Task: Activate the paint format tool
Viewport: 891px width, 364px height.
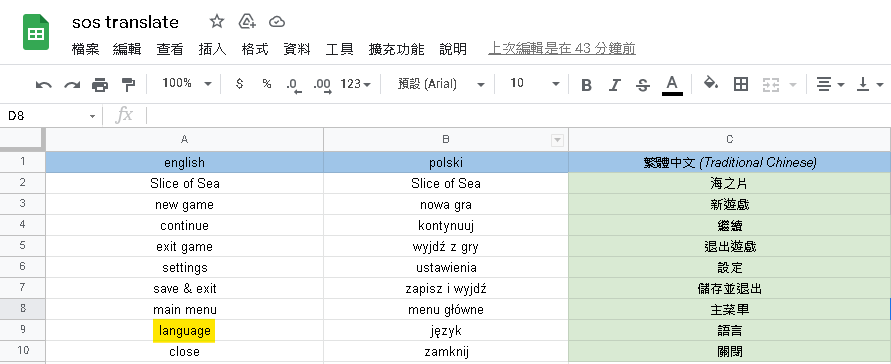Action: (x=129, y=85)
